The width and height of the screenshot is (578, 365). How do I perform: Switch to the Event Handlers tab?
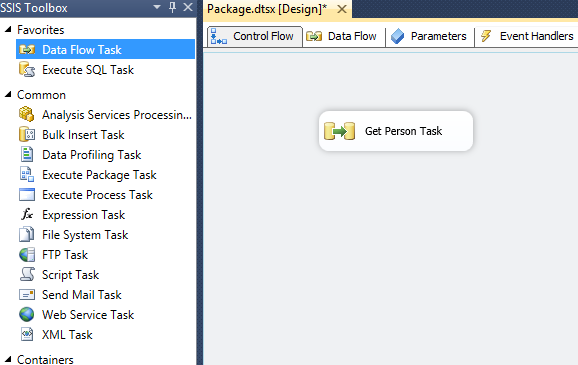coord(527,36)
